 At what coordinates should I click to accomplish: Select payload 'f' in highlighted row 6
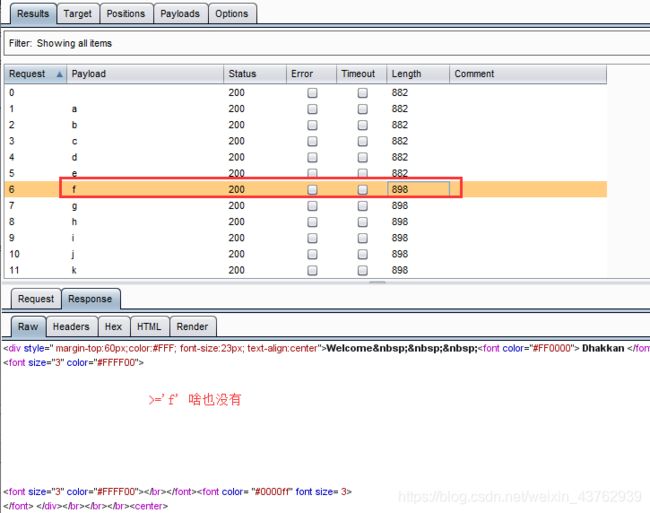tap(74, 190)
